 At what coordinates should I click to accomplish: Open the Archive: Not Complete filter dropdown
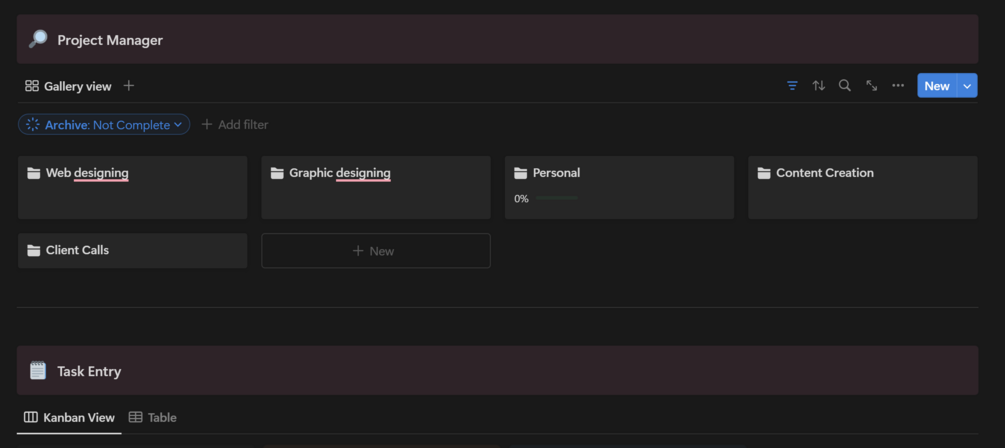point(104,124)
